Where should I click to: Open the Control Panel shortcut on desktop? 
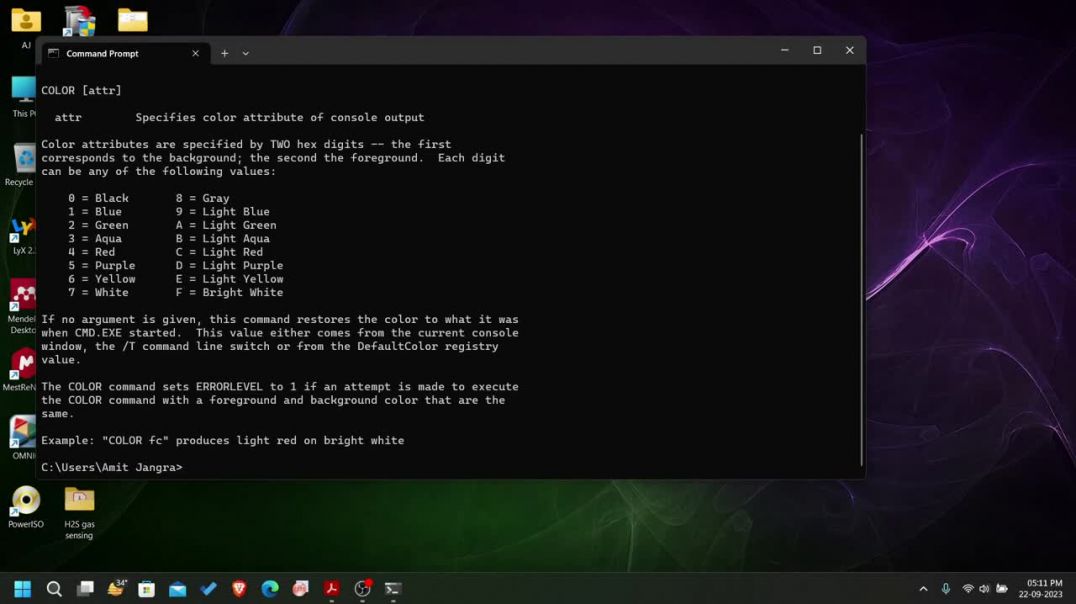point(80,21)
